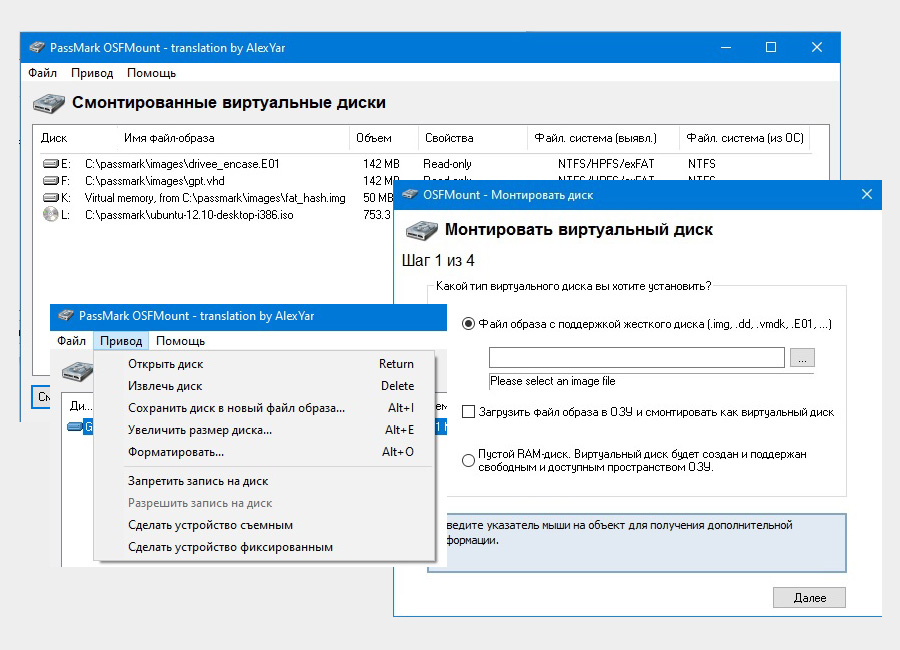Select the empty RAM-диск radio option
Viewport: 900px width, 650px height.
point(468,461)
